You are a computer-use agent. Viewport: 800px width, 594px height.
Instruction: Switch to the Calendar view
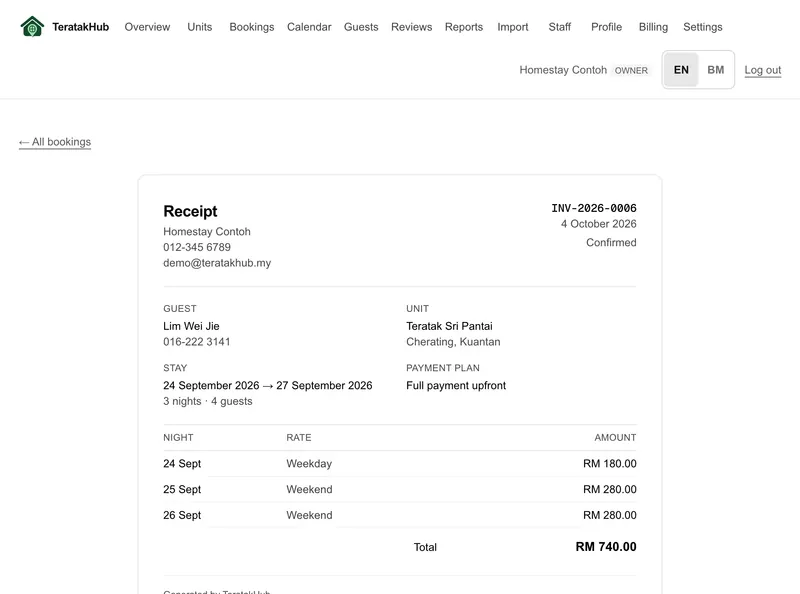(309, 27)
